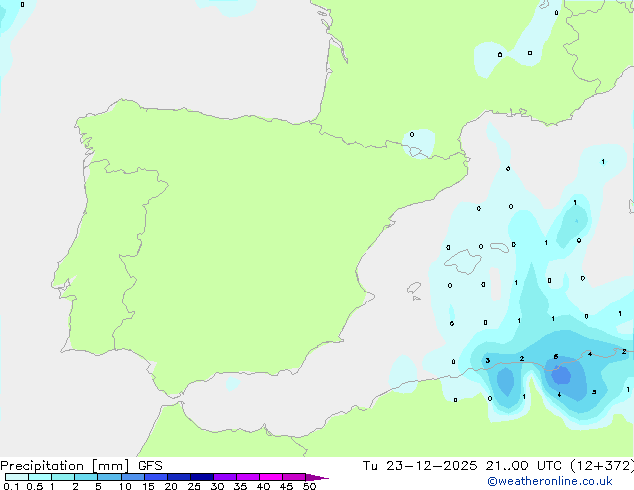Click the '(12+372)' forecast offset text

click(602, 466)
